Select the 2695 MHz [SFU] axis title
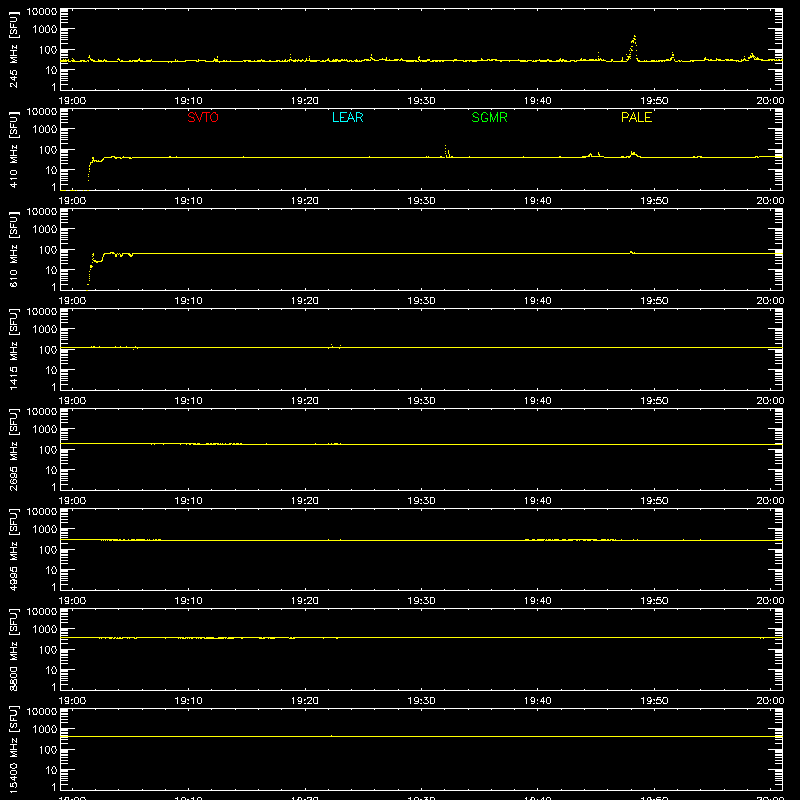Viewport: 800px width, 800px height. [14, 449]
